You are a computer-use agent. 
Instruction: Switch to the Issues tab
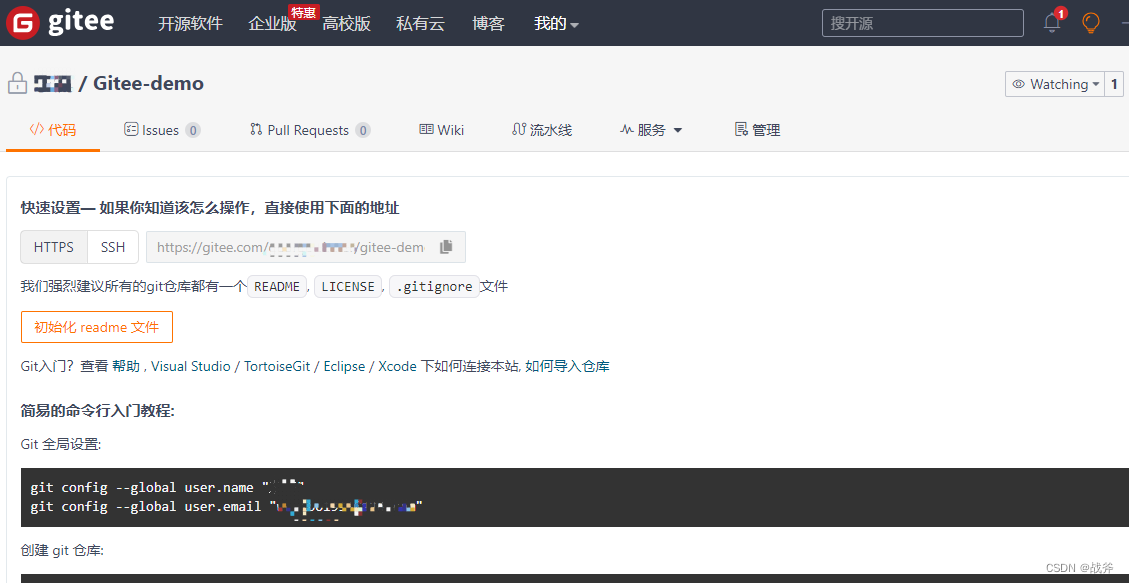click(x=162, y=130)
